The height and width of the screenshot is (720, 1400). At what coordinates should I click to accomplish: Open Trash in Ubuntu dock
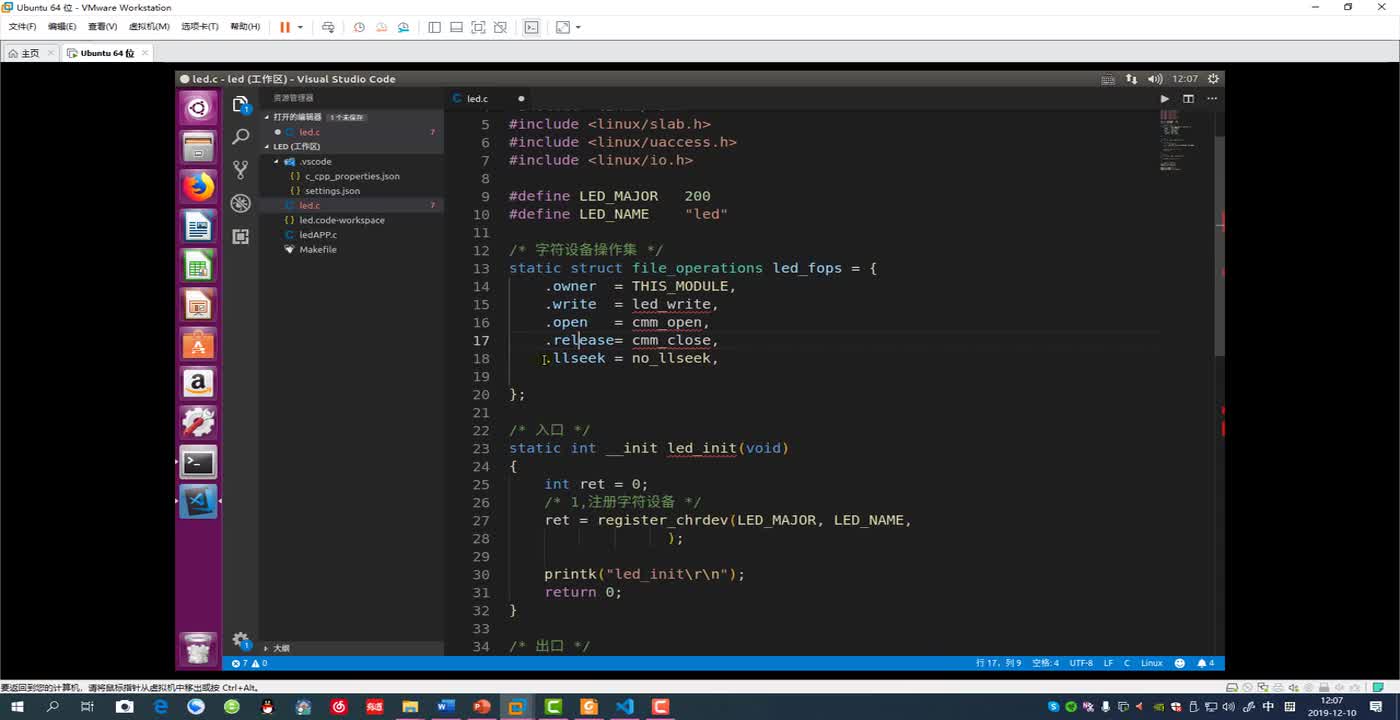click(x=198, y=648)
